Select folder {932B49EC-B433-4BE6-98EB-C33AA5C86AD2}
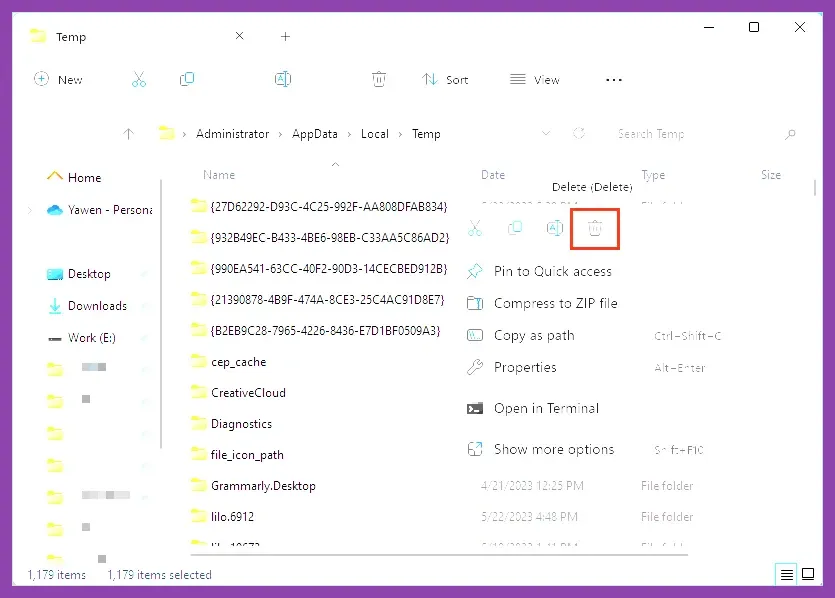Viewport: 835px width, 598px height. [x=321, y=237]
